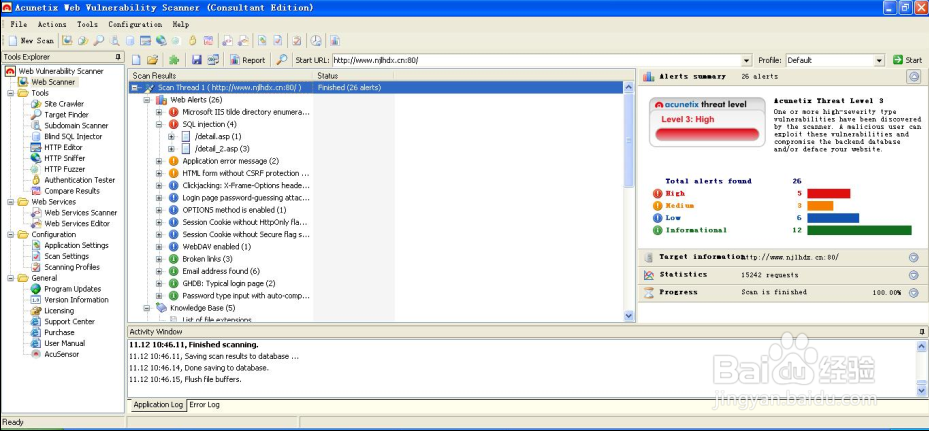Open the Actions menu
929x431 pixels.
click(52, 24)
